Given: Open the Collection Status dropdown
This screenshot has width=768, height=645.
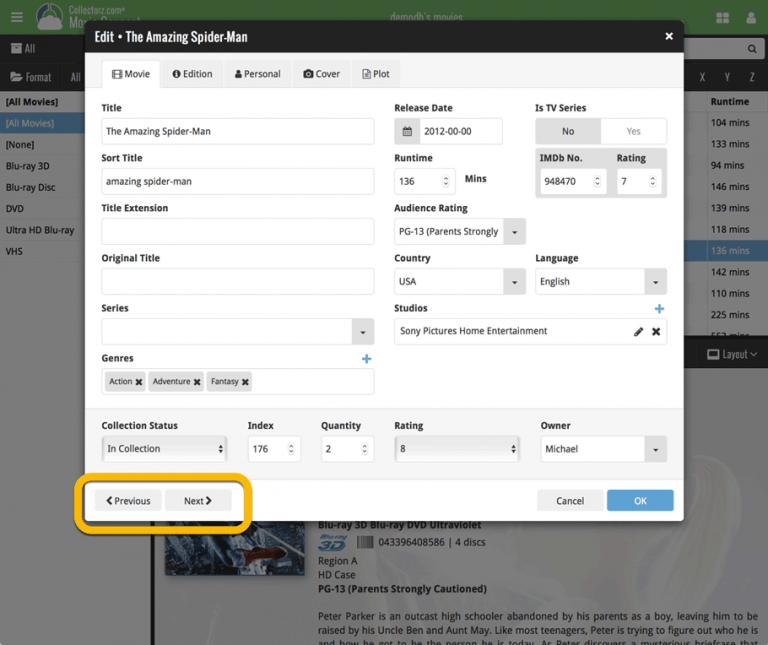Looking at the screenshot, I should pos(164,449).
